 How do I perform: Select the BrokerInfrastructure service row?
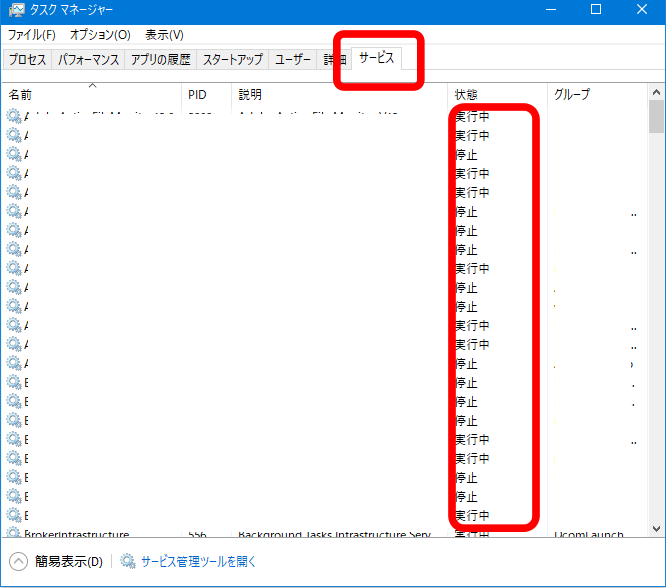(x=325, y=533)
